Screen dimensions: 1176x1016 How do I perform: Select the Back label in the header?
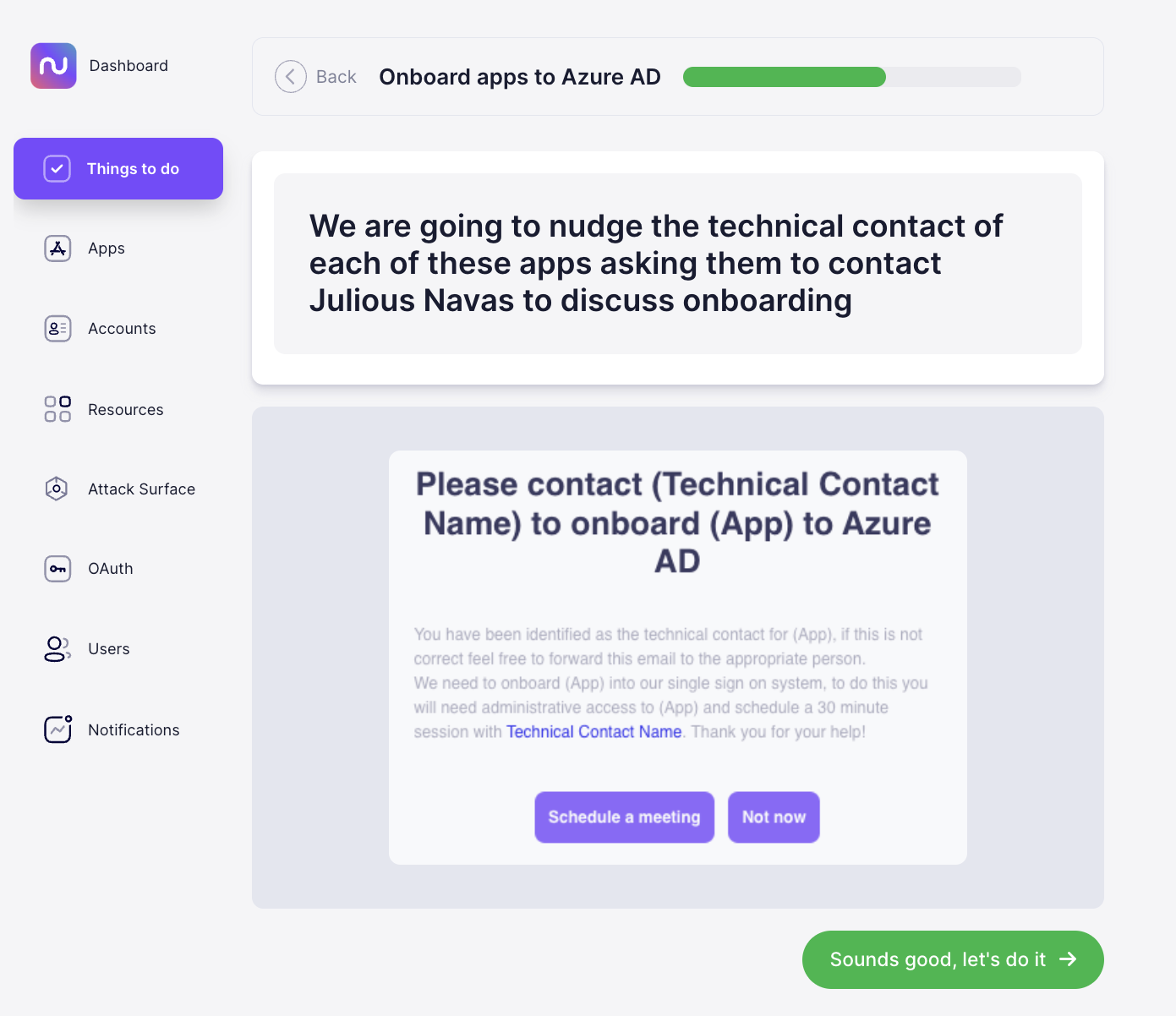coord(336,76)
